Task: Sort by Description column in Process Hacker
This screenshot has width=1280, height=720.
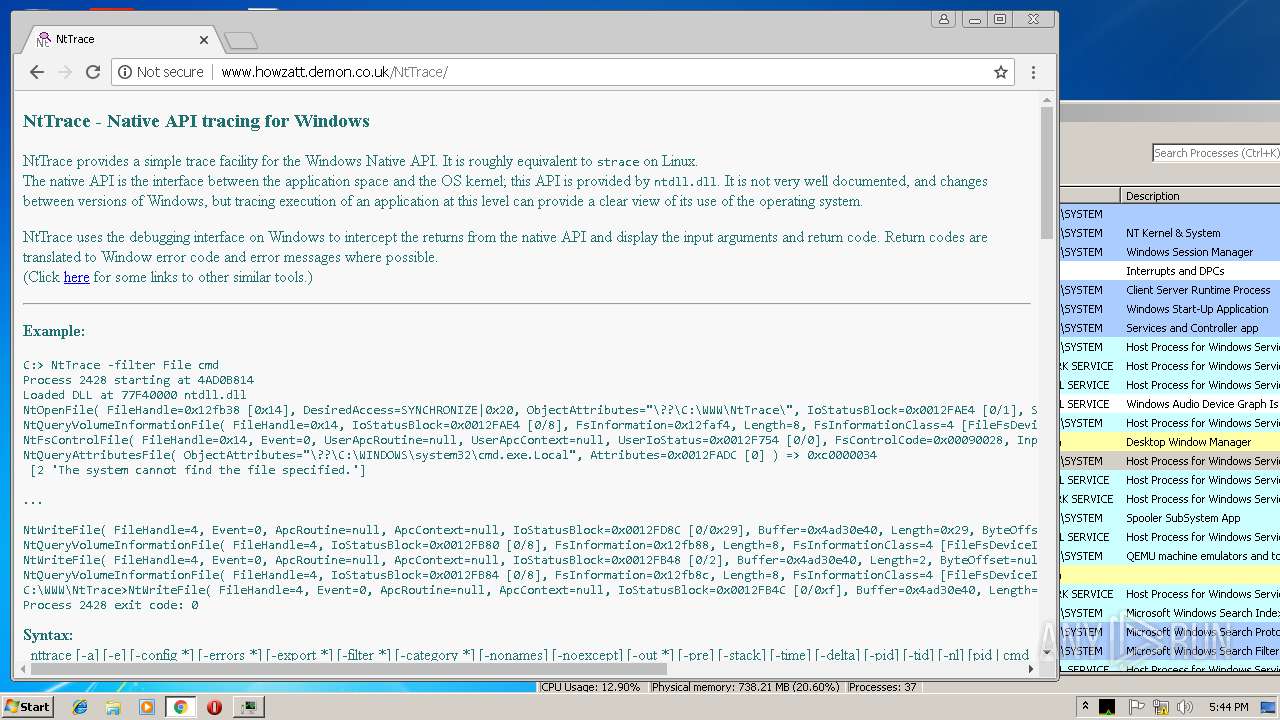Action: click(1200, 195)
